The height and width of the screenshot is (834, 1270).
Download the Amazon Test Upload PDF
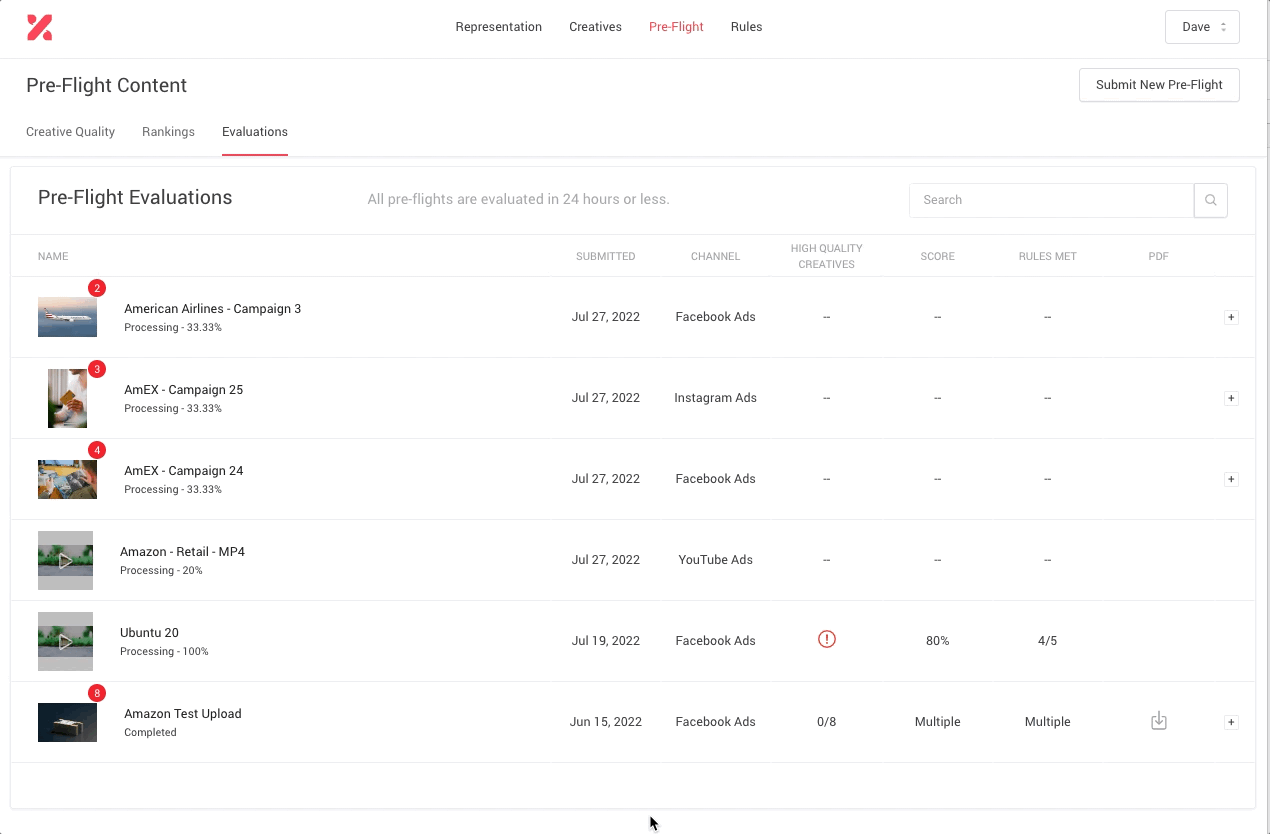coord(1159,721)
